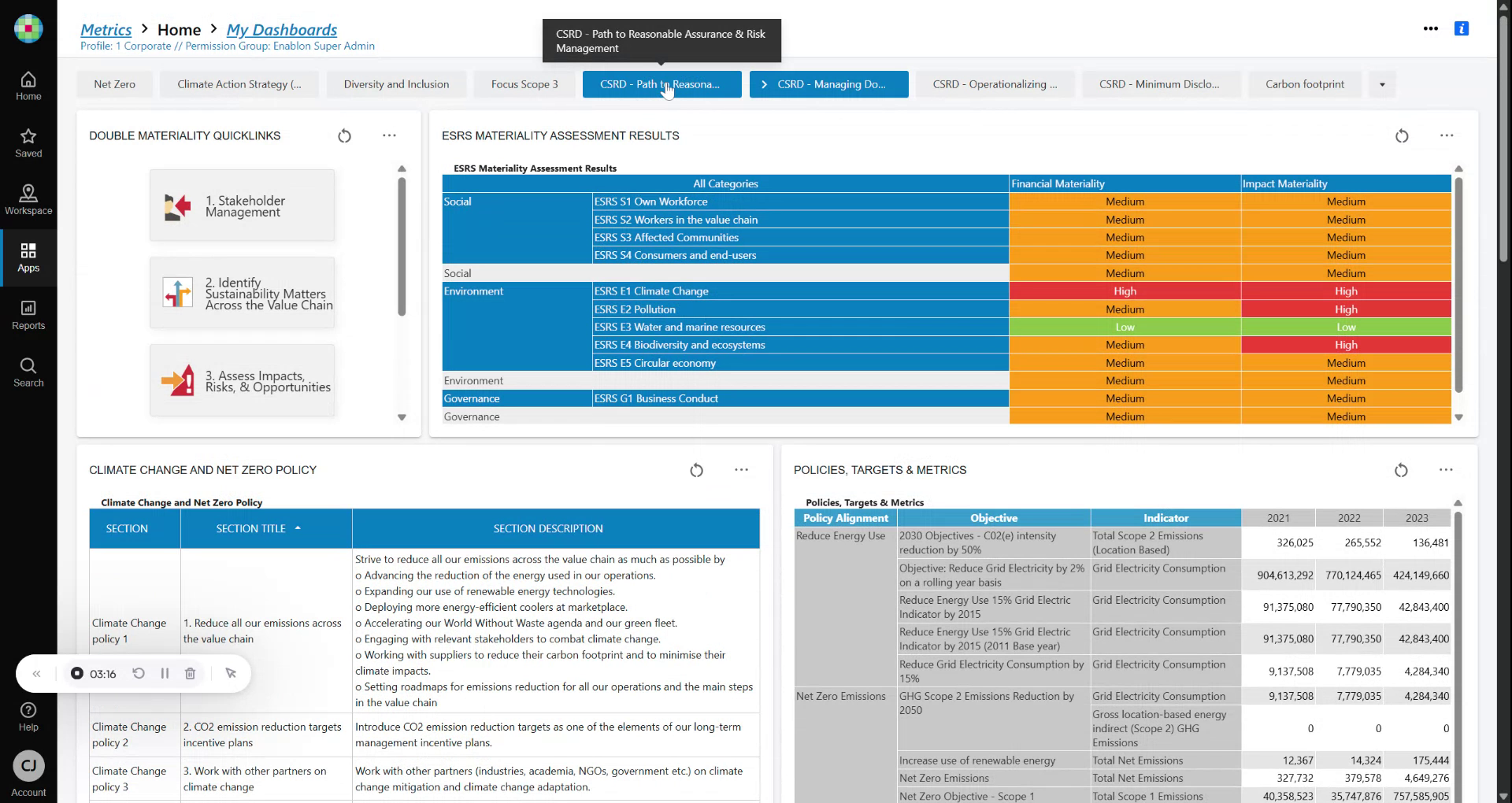Open Reports in the left navigation
1512x803 pixels.
(28, 314)
